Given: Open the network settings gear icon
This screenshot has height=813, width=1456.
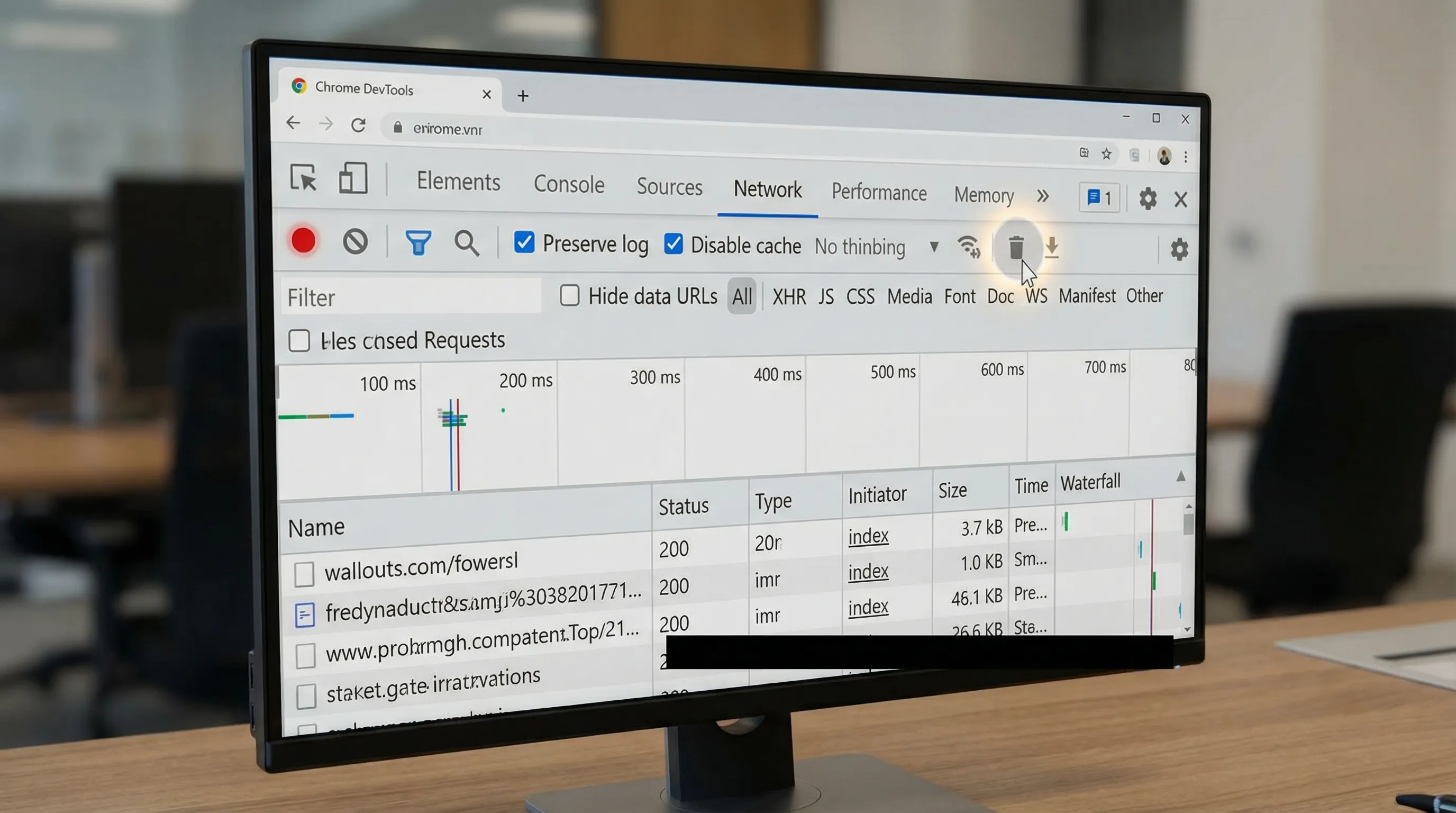Looking at the screenshot, I should (1179, 249).
